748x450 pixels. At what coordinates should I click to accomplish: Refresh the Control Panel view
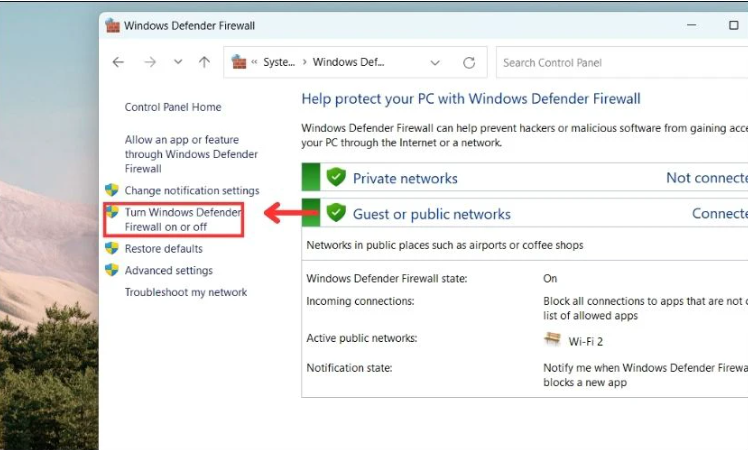[468, 62]
